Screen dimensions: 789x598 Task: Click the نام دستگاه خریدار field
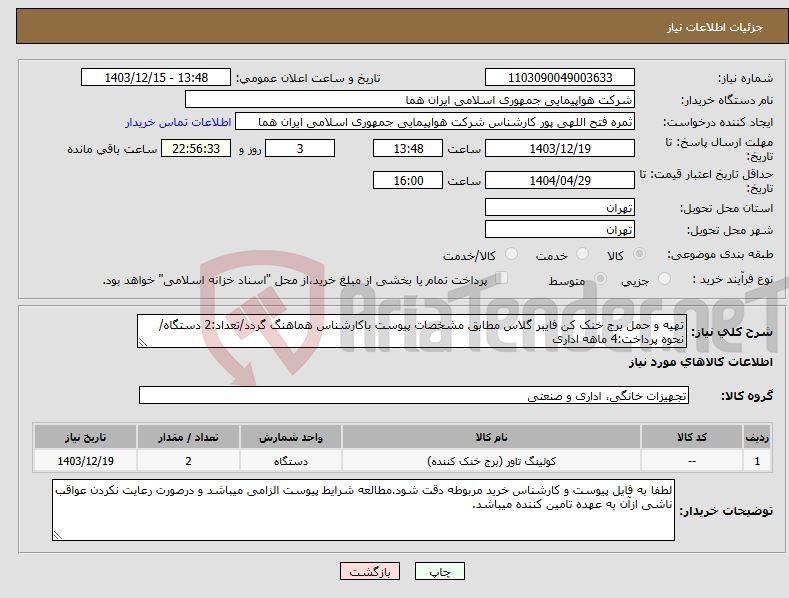(410, 100)
